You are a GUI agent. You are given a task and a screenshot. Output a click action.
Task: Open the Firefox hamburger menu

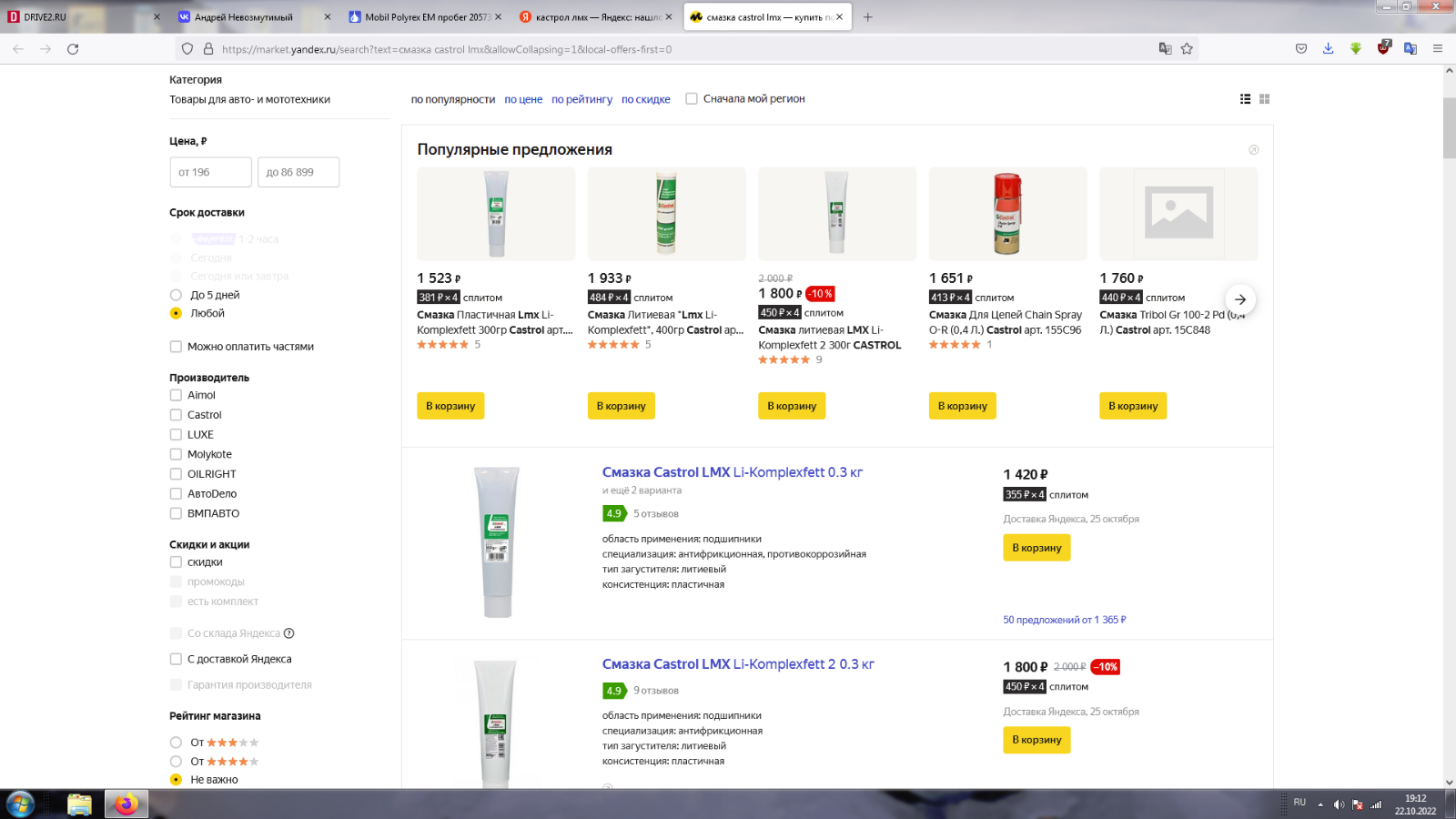tap(1438, 49)
